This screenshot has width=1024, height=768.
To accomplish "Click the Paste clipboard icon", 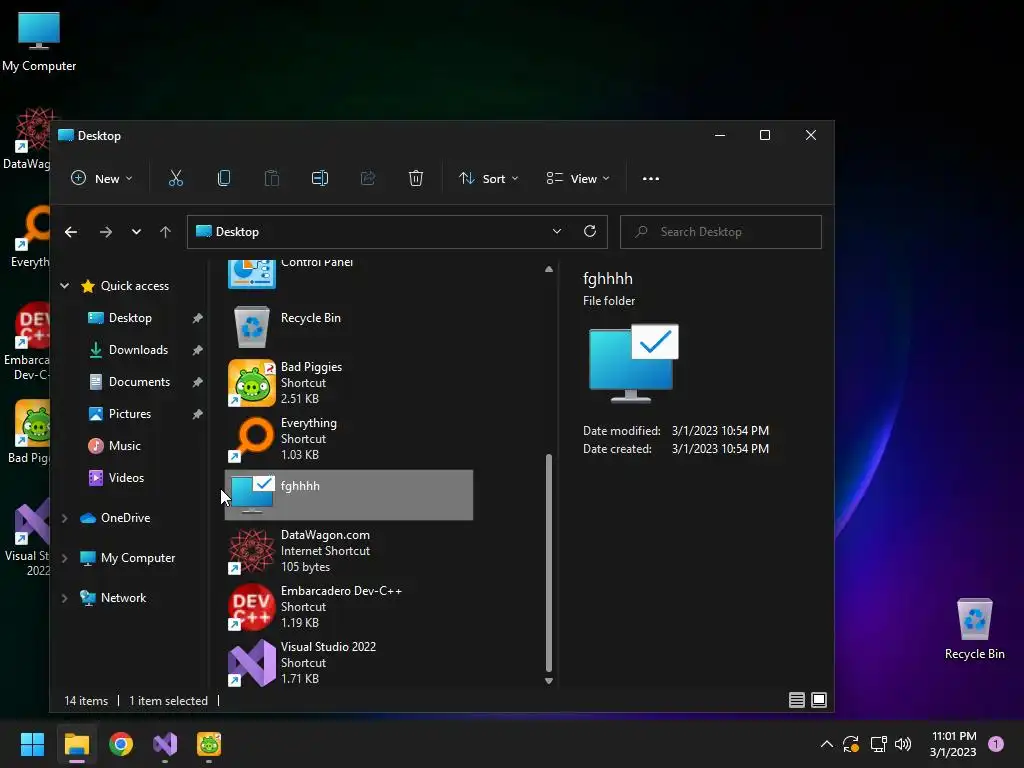I will point(272,178).
